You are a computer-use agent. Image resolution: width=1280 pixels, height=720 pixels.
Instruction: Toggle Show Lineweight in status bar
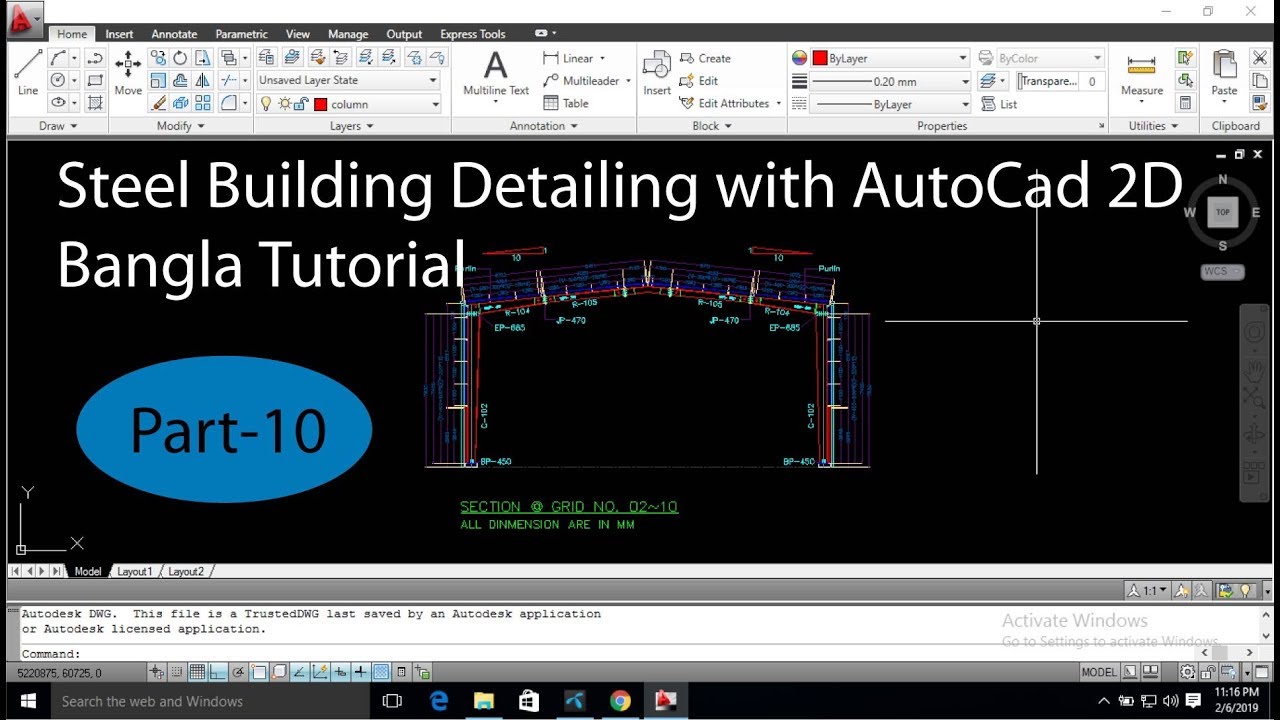point(361,672)
